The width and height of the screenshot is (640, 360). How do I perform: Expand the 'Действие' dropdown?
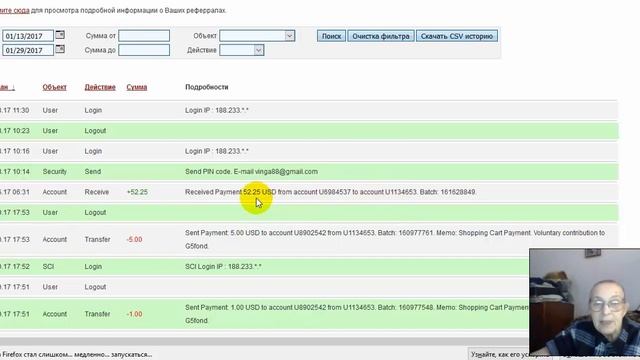(x=242, y=50)
